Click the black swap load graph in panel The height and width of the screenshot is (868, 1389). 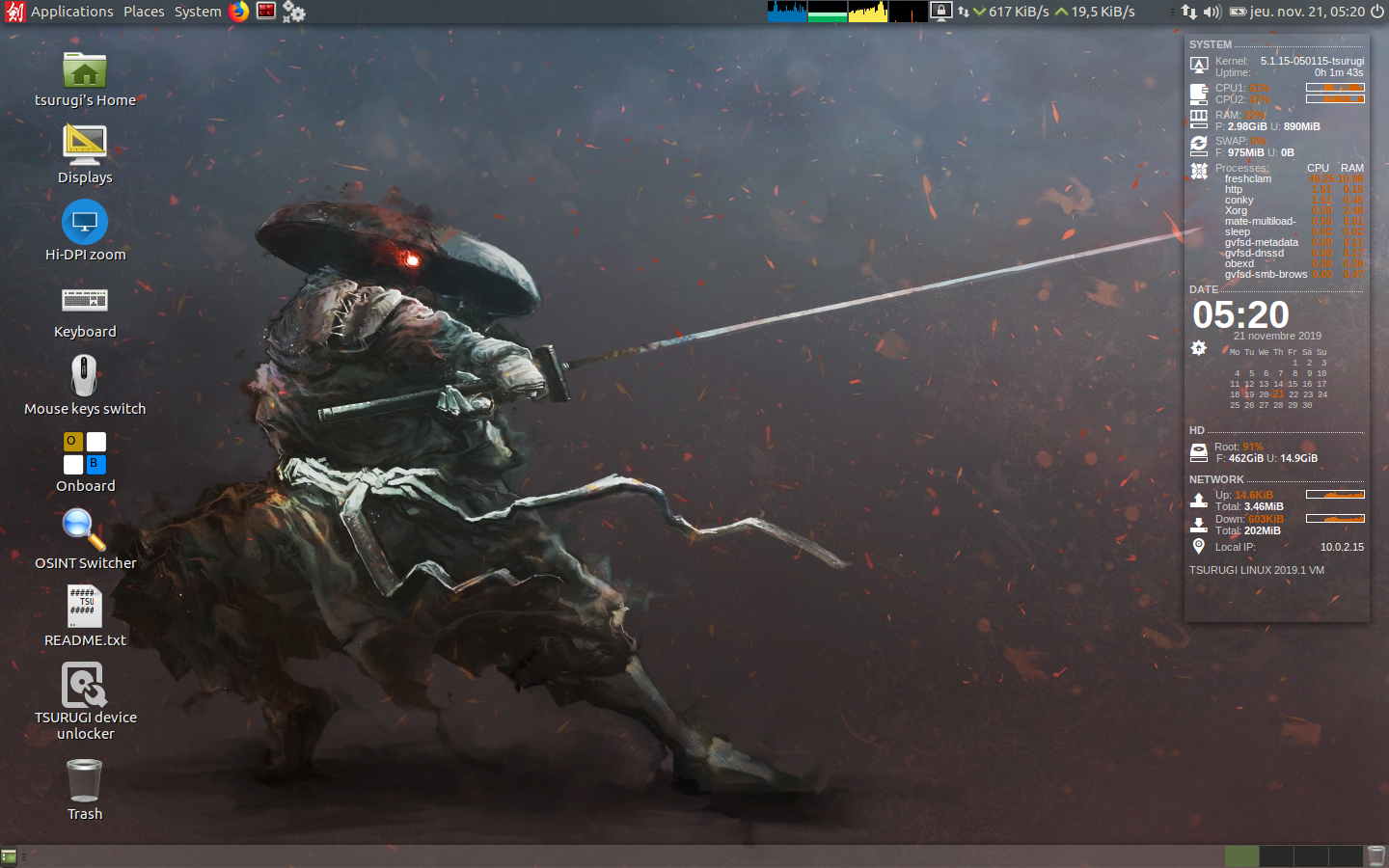pos(909,12)
